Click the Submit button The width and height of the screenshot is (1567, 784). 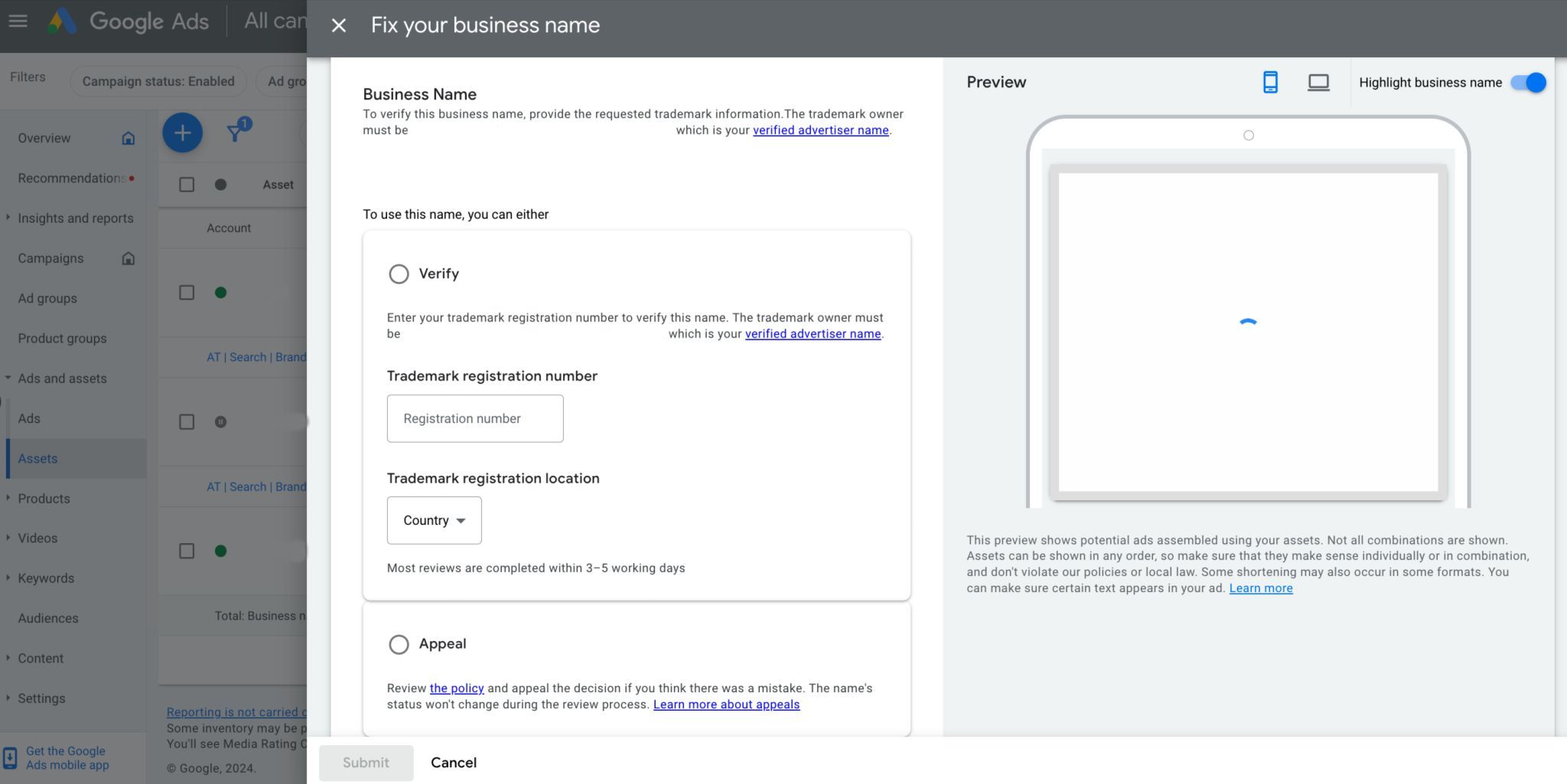point(366,763)
